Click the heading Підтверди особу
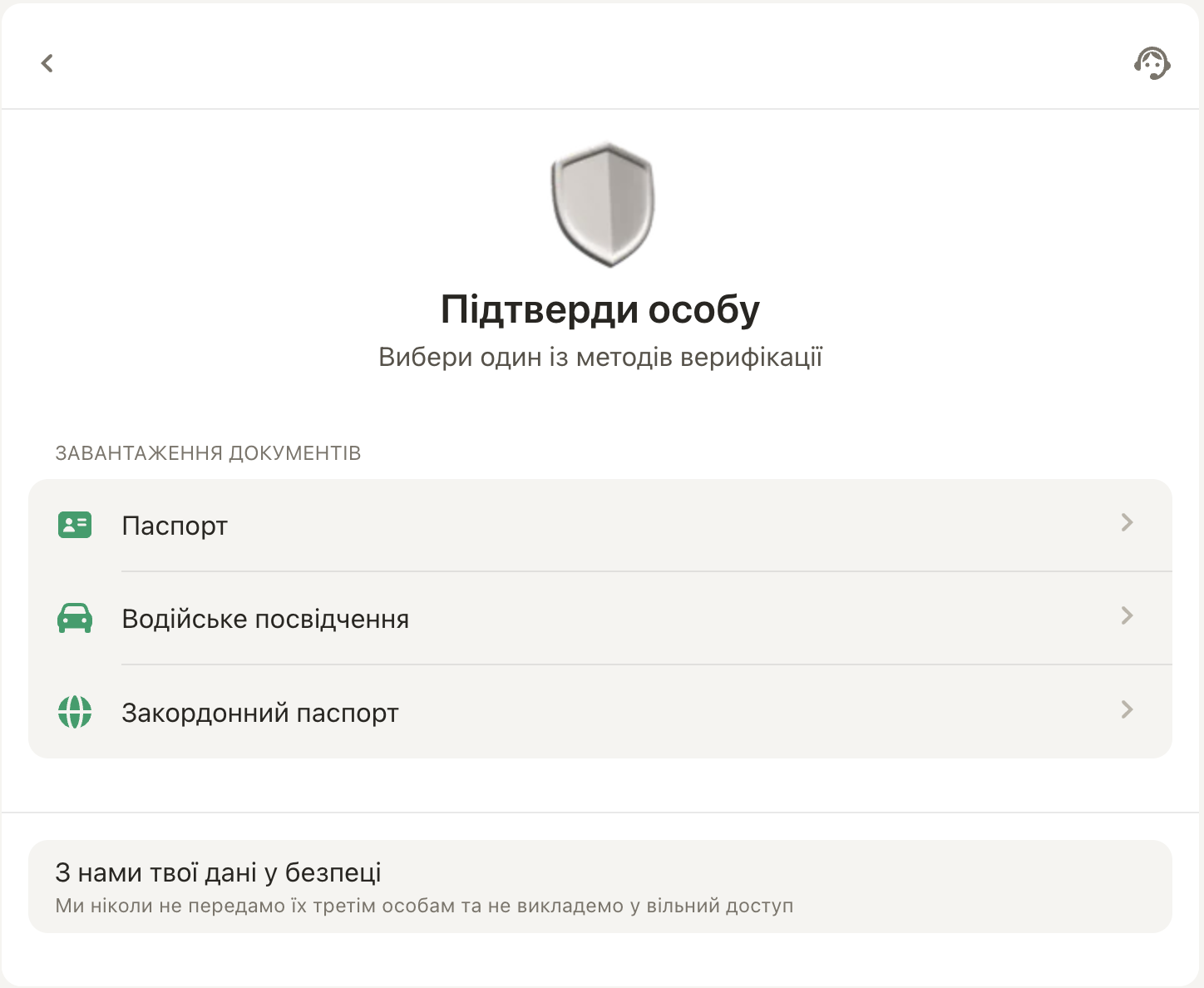The image size is (1204, 988). tap(601, 309)
